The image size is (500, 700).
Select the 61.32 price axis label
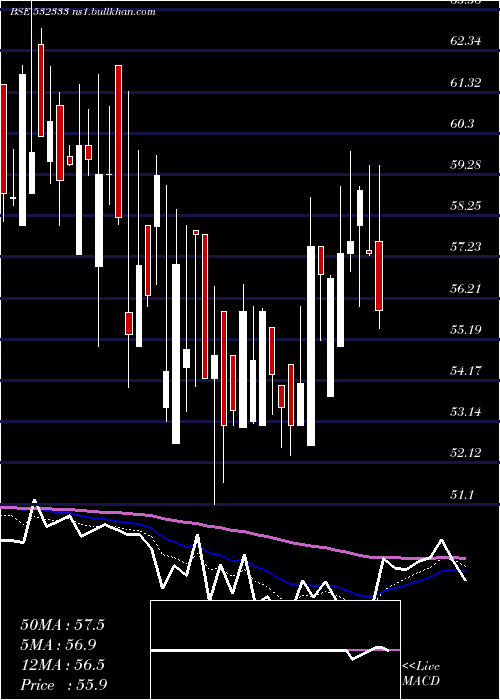click(x=466, y=82)
